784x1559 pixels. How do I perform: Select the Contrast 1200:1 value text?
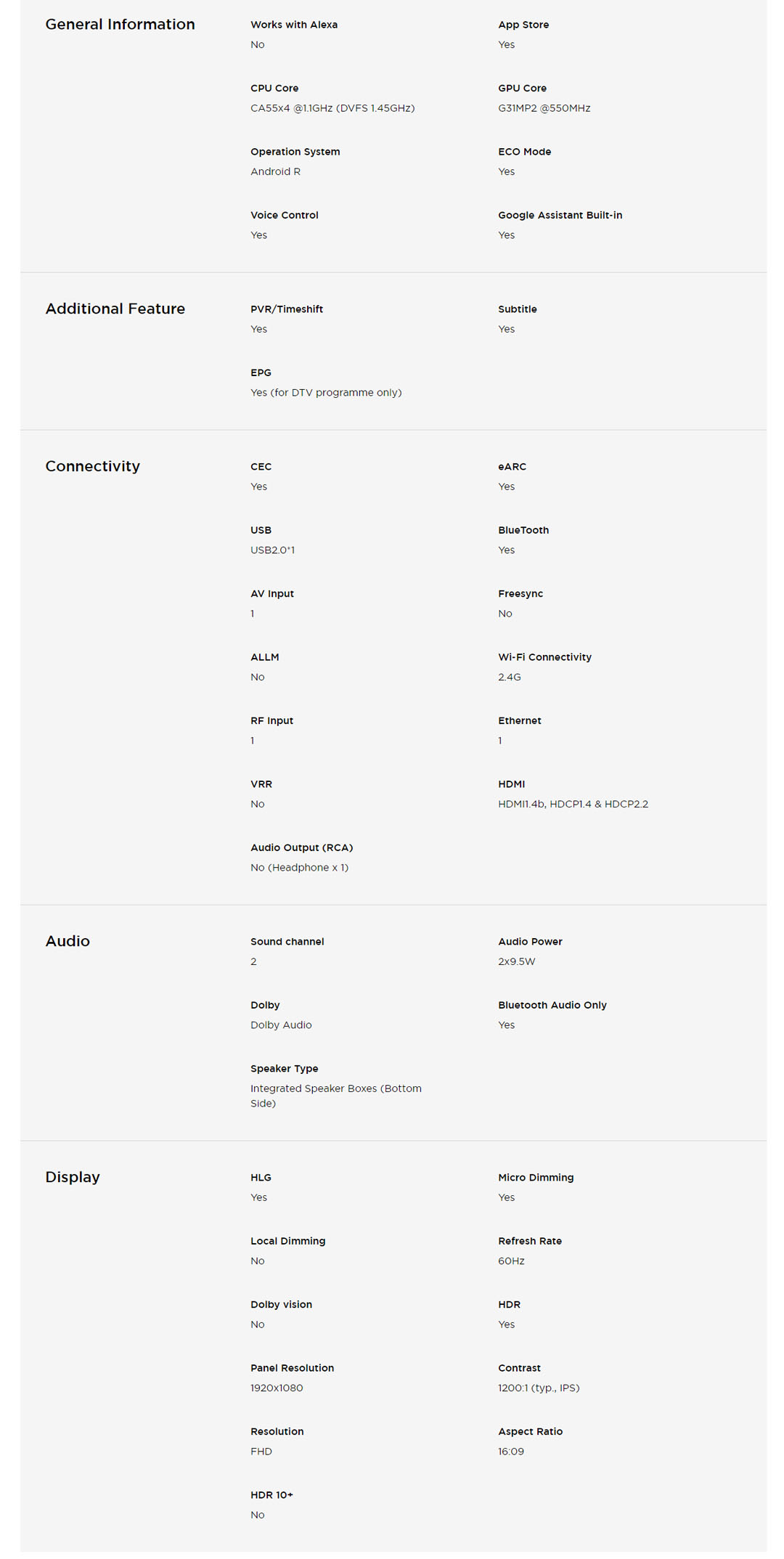538,1388
